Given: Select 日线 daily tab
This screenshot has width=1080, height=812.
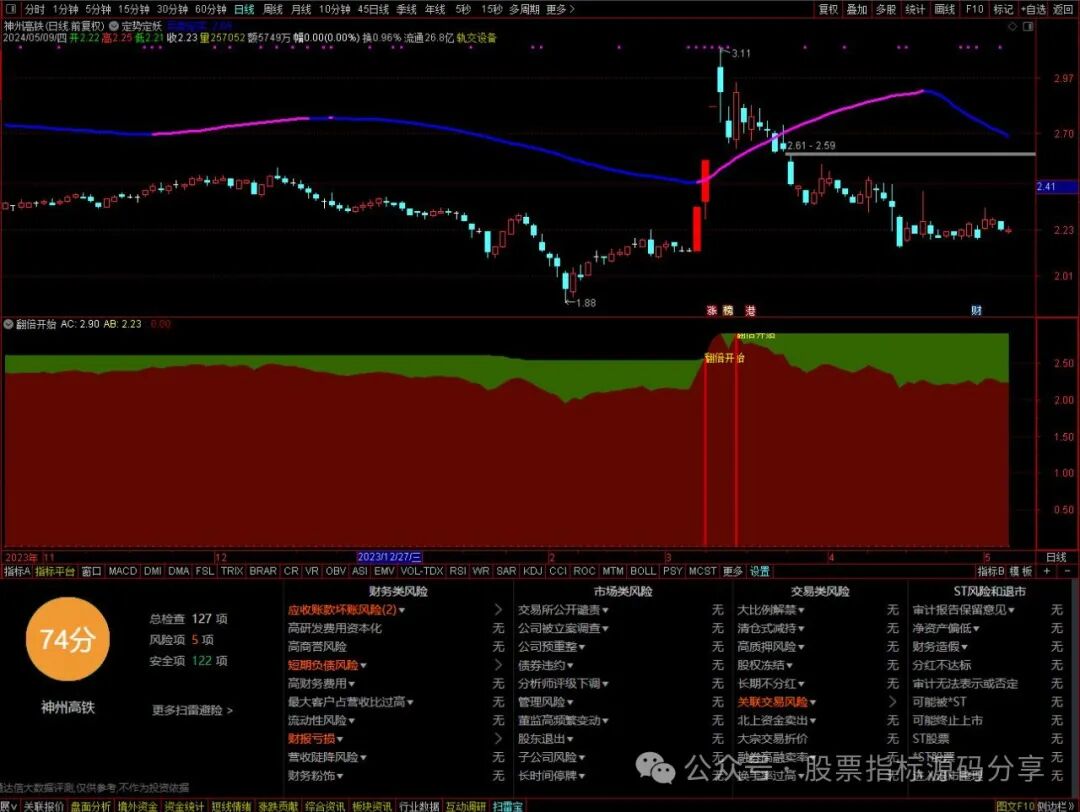Looking at the screenshot, I should click(x=245, y=9).
